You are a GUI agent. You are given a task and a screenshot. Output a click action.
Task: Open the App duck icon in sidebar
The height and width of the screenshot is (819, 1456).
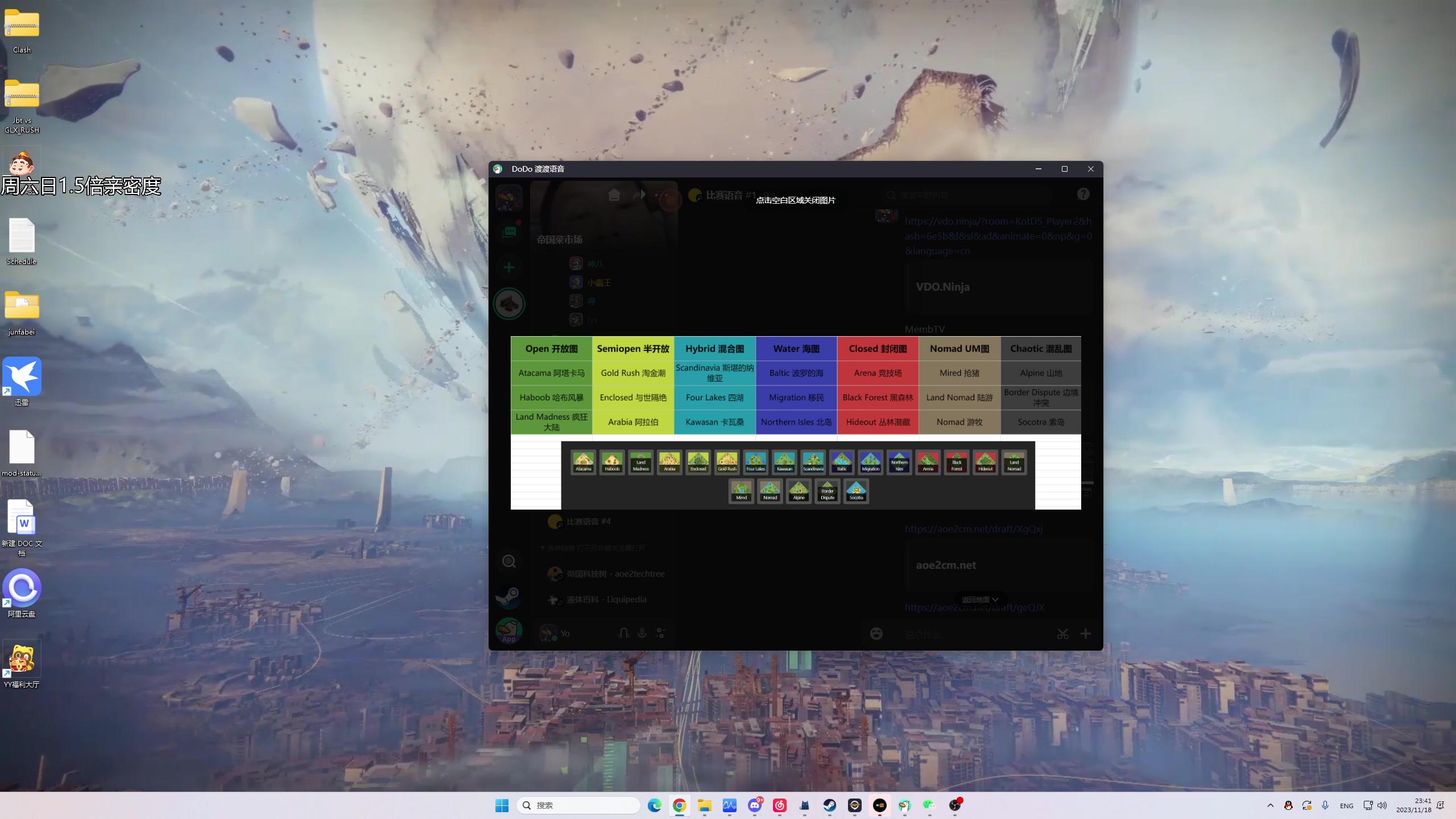[x=508, y=631]
